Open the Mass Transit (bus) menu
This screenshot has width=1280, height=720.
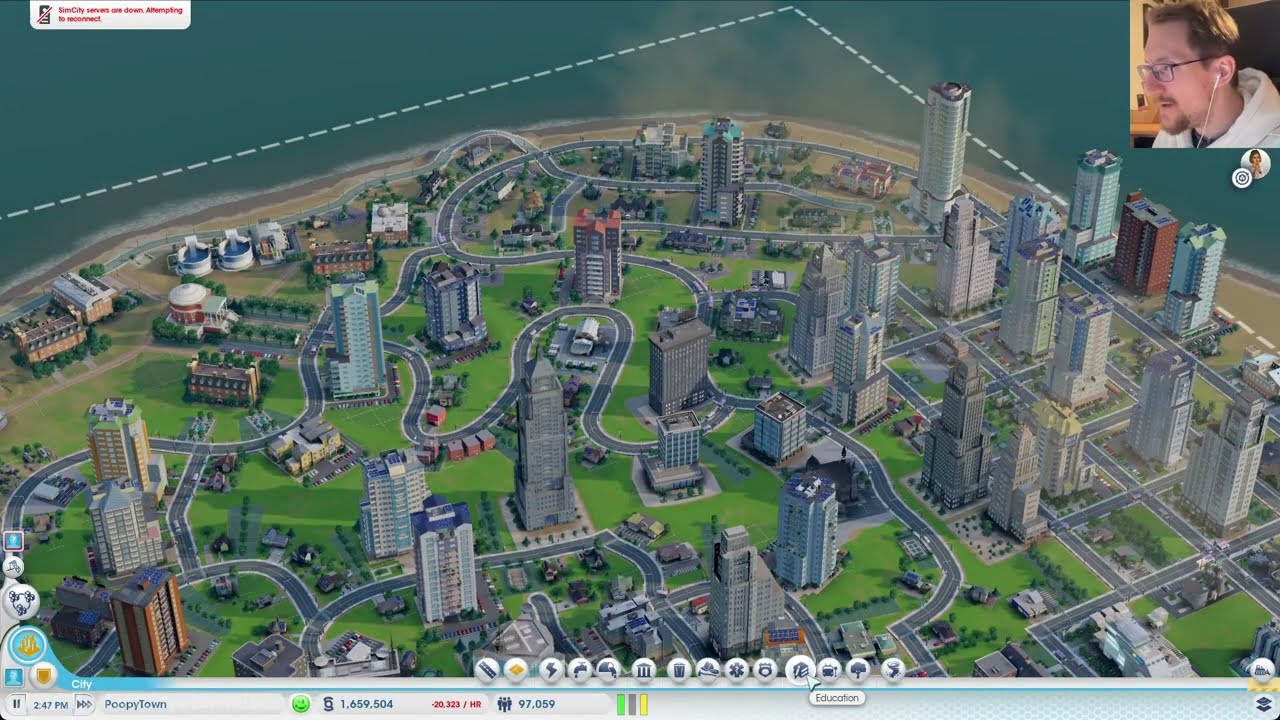click(x=829, y=670)
